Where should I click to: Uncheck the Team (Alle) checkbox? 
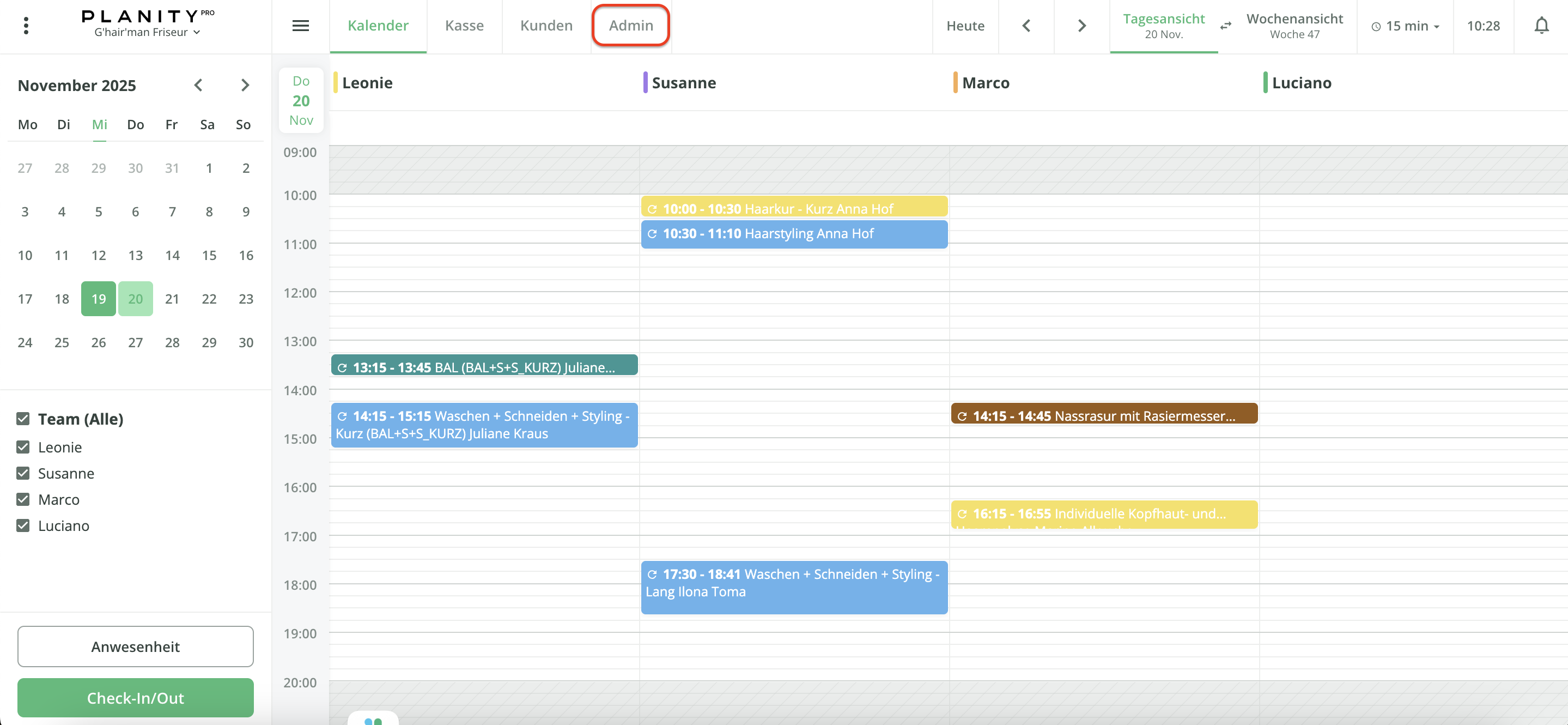[23, 419]
